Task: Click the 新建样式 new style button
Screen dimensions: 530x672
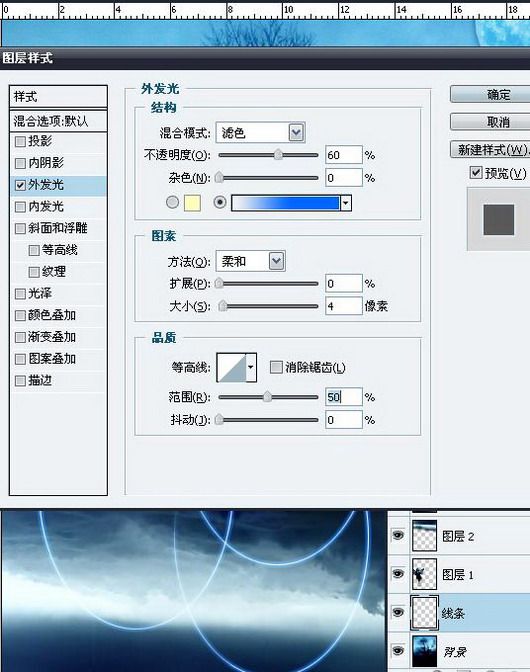Action: tap(491, 150)
